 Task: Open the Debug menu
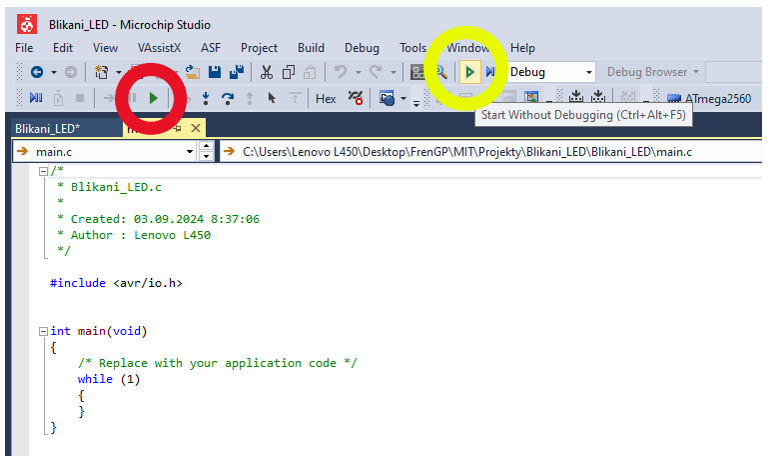[362, 48]
